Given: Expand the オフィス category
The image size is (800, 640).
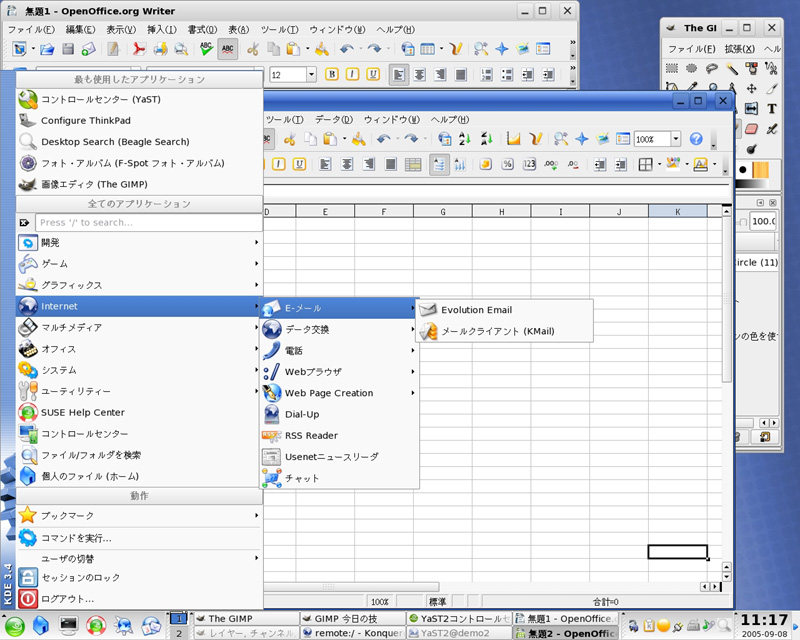Looking at the screenshot, I should tap(139, 349).
